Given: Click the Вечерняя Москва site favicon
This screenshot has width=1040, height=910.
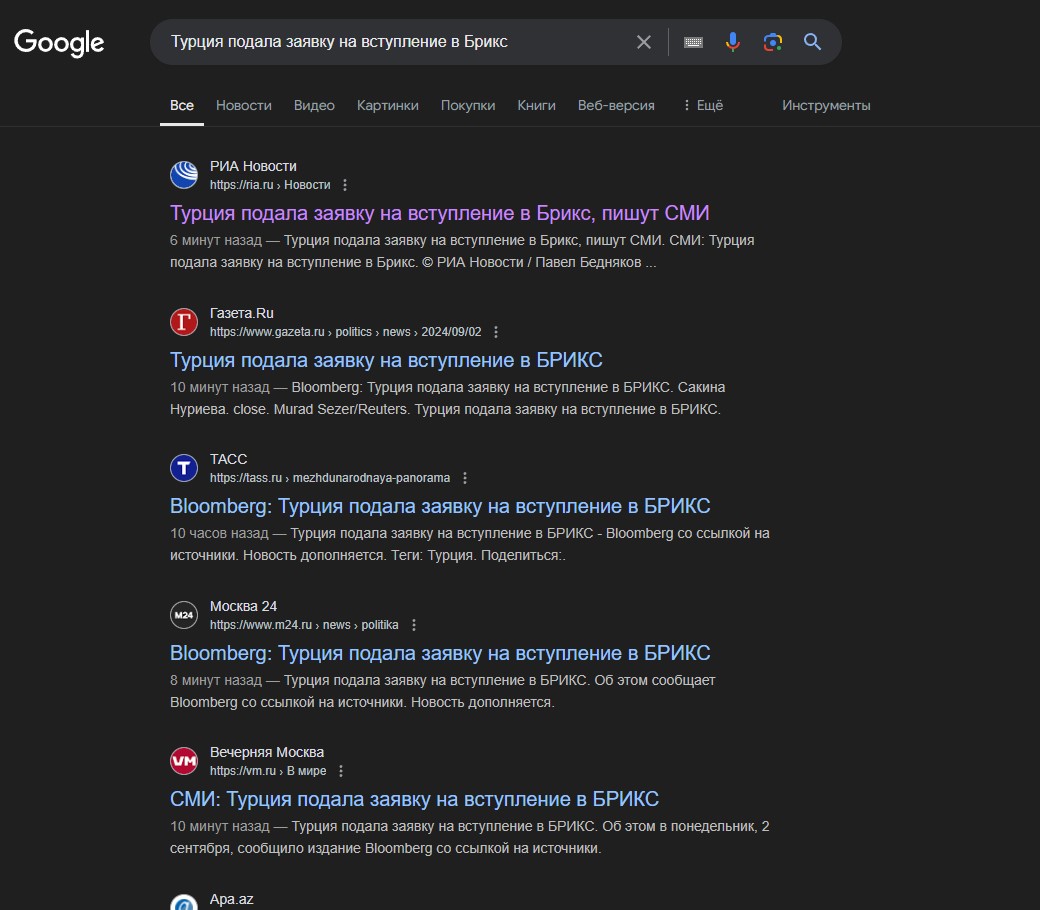Looking at the screenshot, I should [184, 761].
